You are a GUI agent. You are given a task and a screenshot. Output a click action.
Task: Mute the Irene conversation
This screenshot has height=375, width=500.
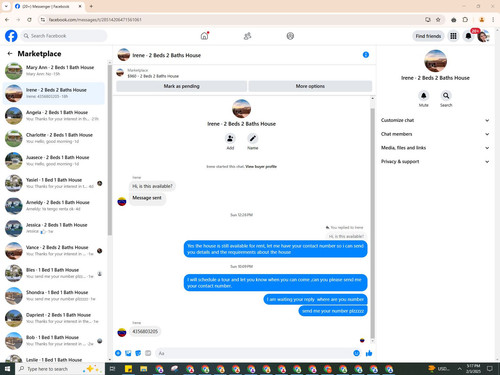tap(423, 96)
